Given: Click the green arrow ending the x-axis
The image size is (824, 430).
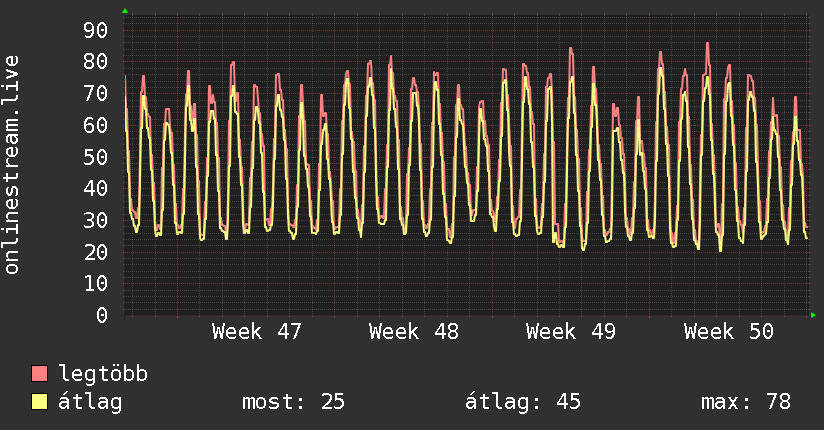Looking at the screenshot, I should [x=813, y=315].
